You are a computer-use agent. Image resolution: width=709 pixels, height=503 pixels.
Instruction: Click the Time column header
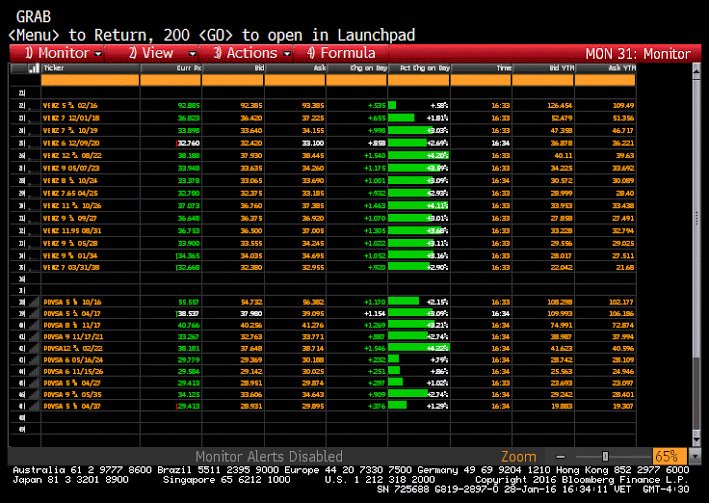tap(481, 68)
